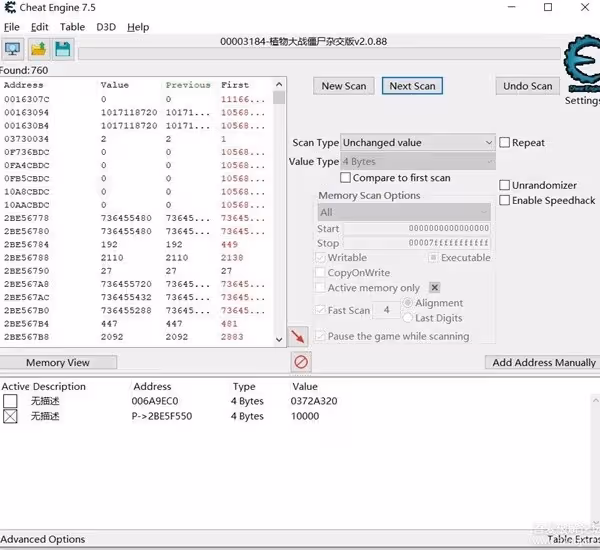Click the Previous column header
The height and width of the screenshot is (550, 600).
click(x=188, y=85)
